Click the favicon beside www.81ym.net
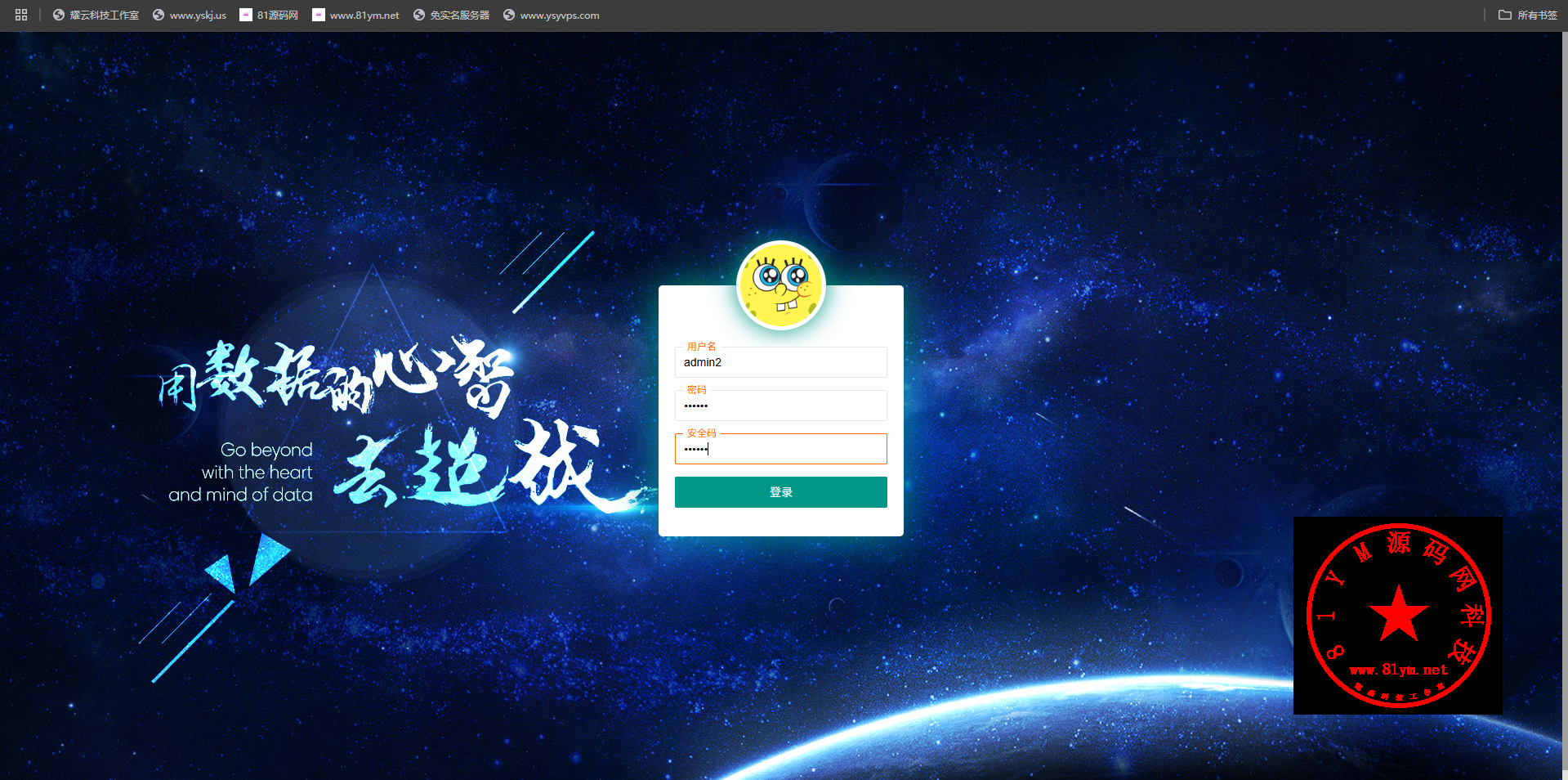The height and width of the screenshot is (780, 1568). click(319, 15)
